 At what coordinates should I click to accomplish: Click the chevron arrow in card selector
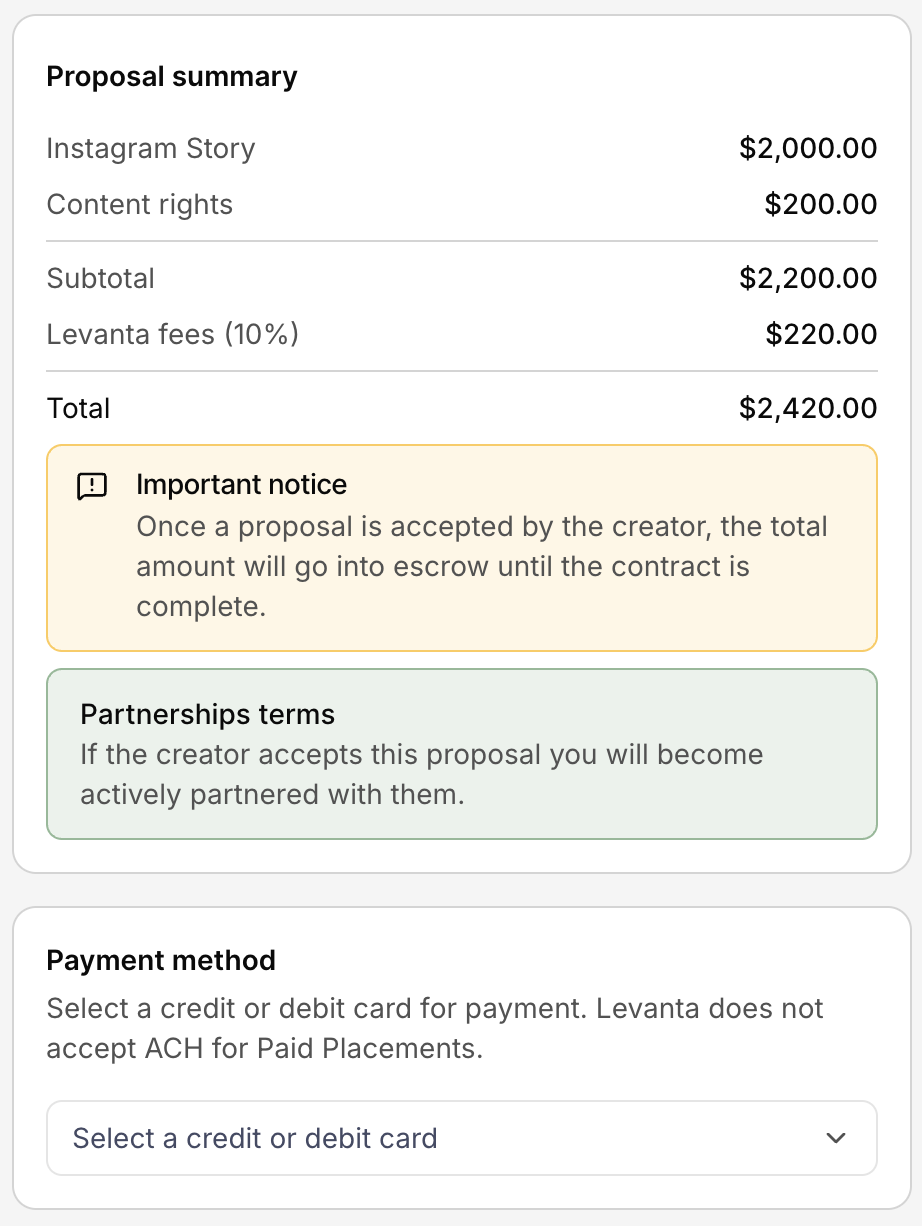tap(836, 1138)
